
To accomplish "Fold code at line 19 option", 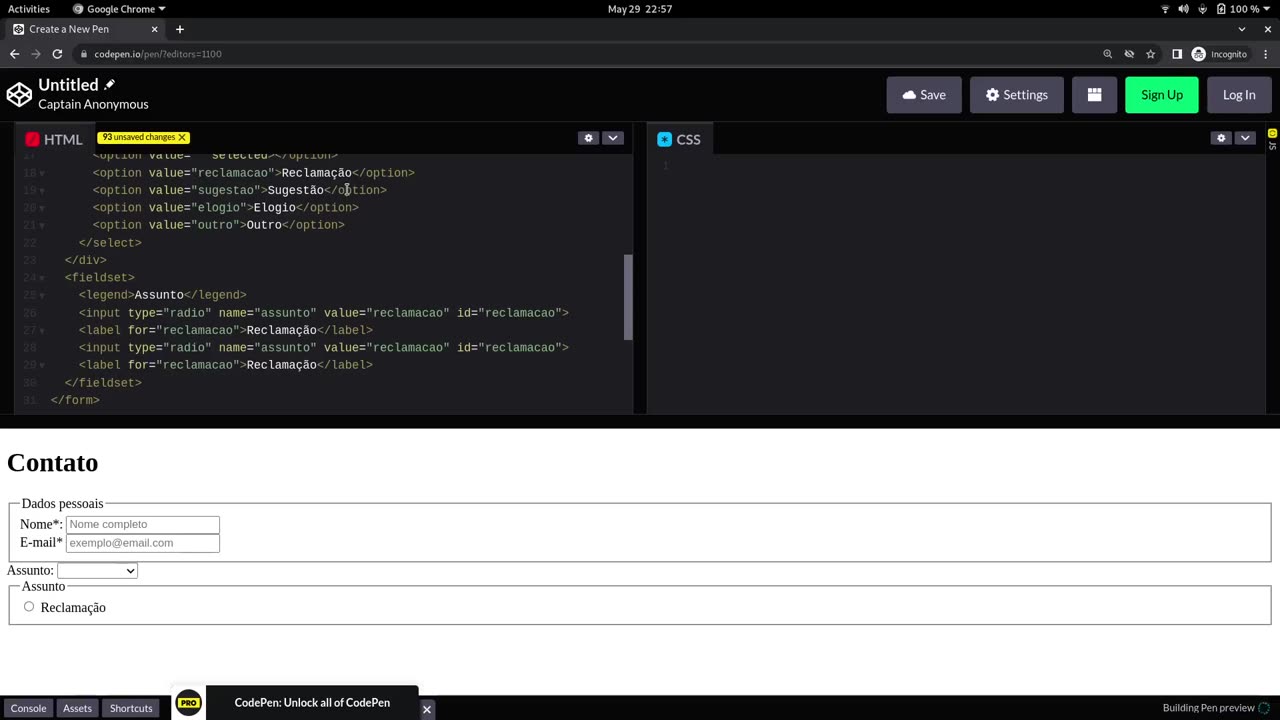I will pyautogui.click(x=42, y=191).
